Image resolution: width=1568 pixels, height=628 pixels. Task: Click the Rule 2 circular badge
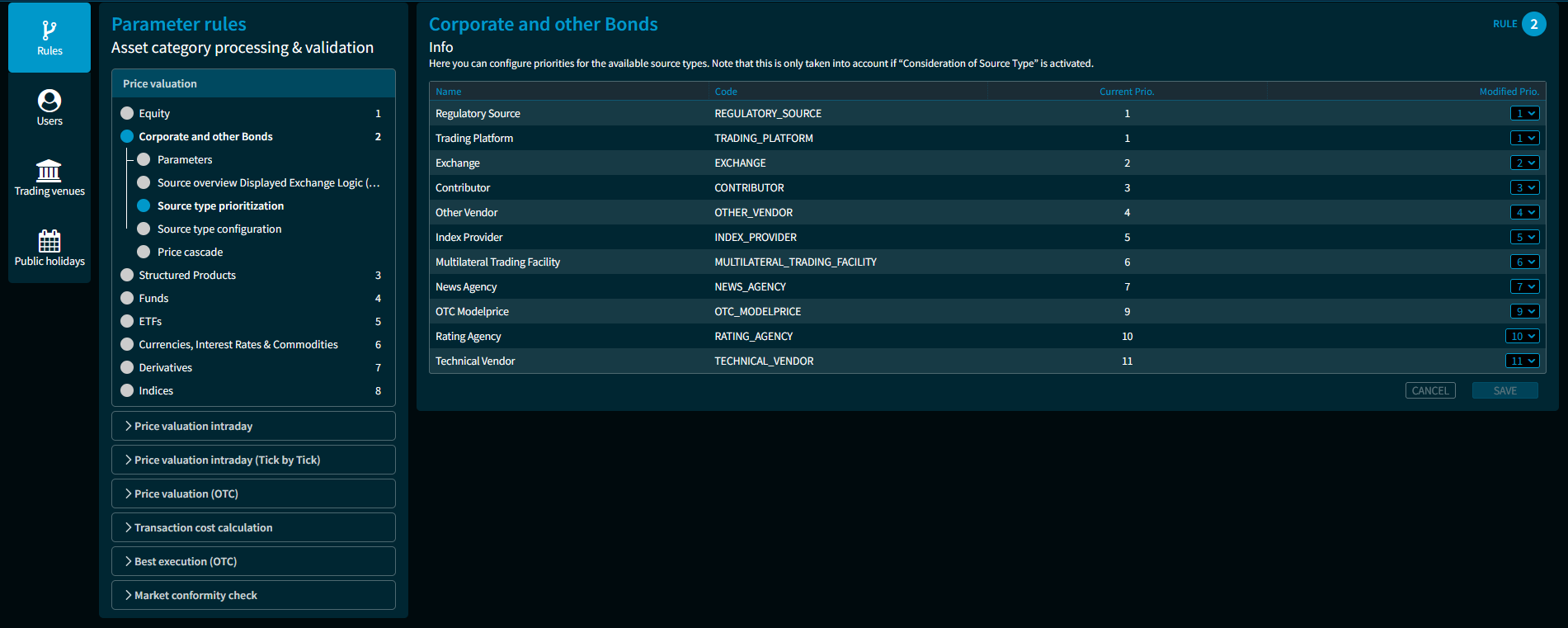[x=1534, y=24]
